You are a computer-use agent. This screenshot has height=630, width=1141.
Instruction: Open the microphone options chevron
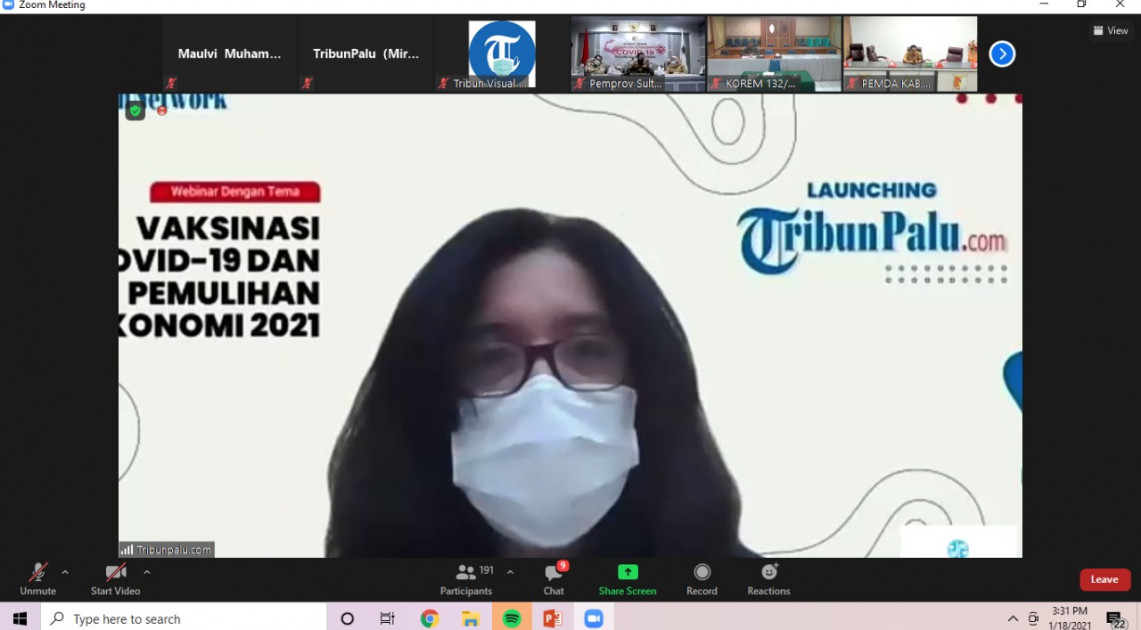pos(63,572)
